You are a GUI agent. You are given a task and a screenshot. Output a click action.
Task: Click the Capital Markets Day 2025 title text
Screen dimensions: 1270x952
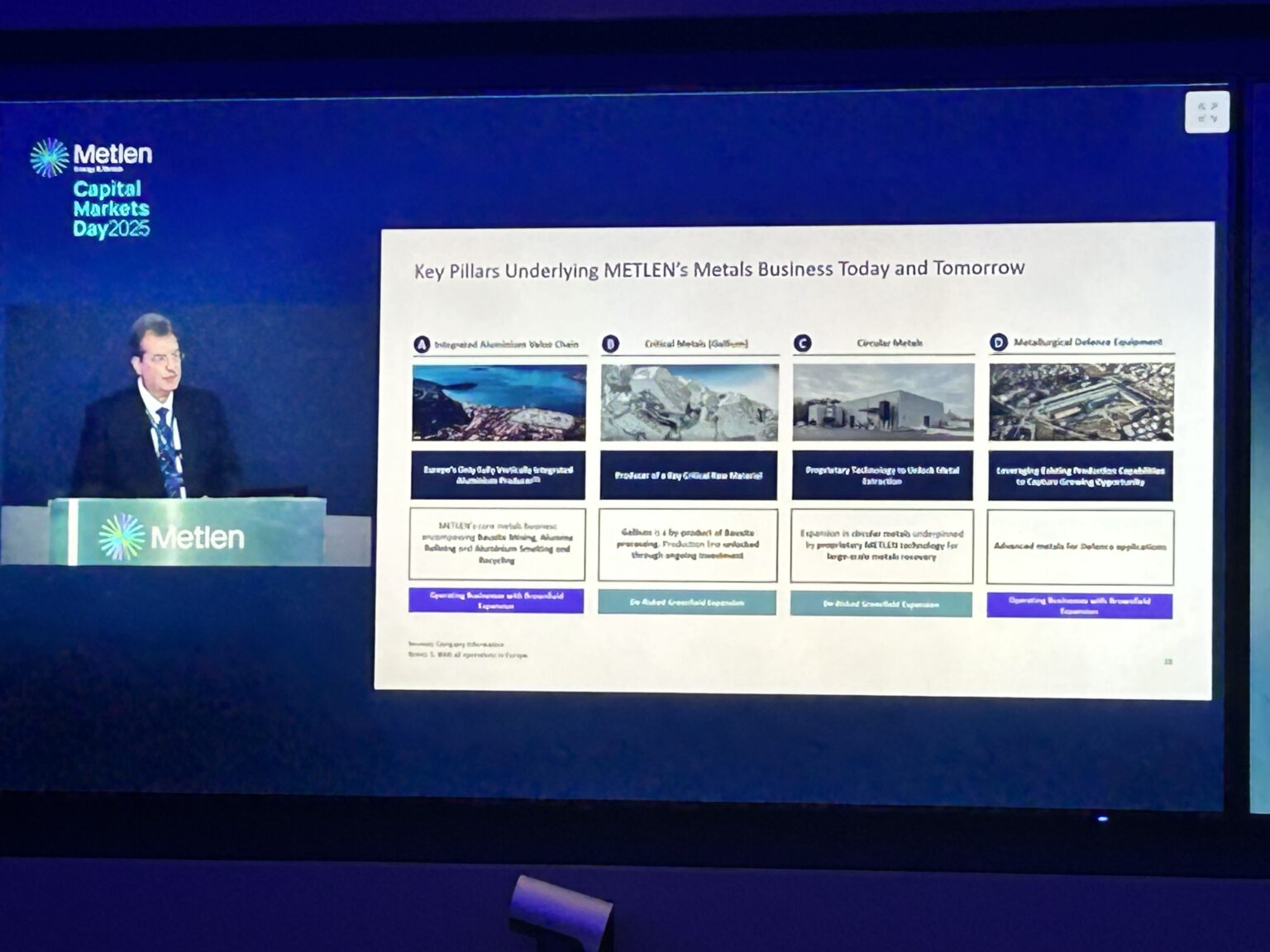click(111, 209)
